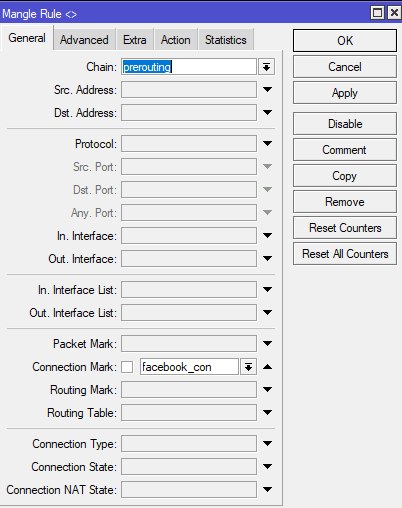Apply the mangle rule changes
Image resolution: width=402 pixels, height=508 pixels.
click(x=345, y=93)
